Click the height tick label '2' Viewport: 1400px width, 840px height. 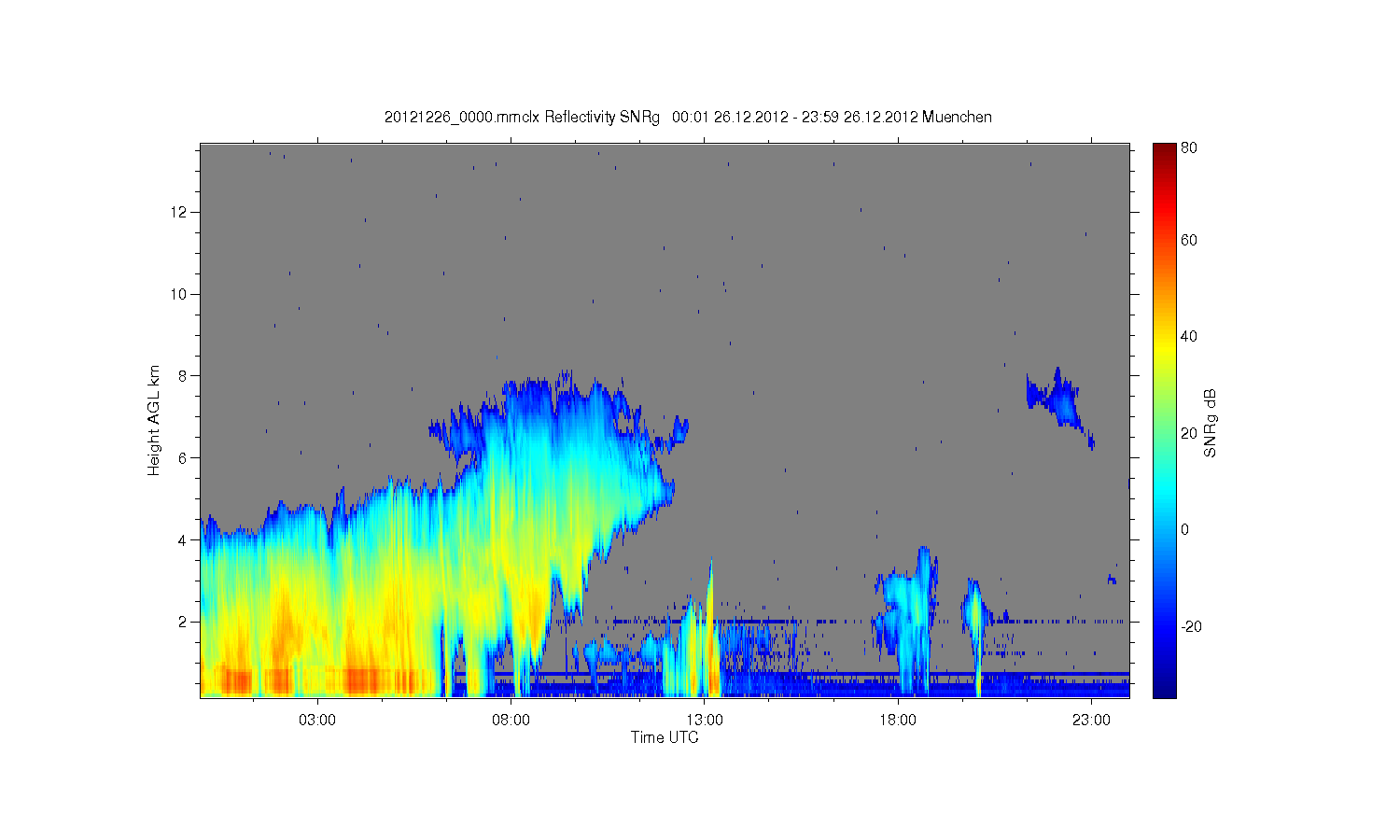coord(184,622)
